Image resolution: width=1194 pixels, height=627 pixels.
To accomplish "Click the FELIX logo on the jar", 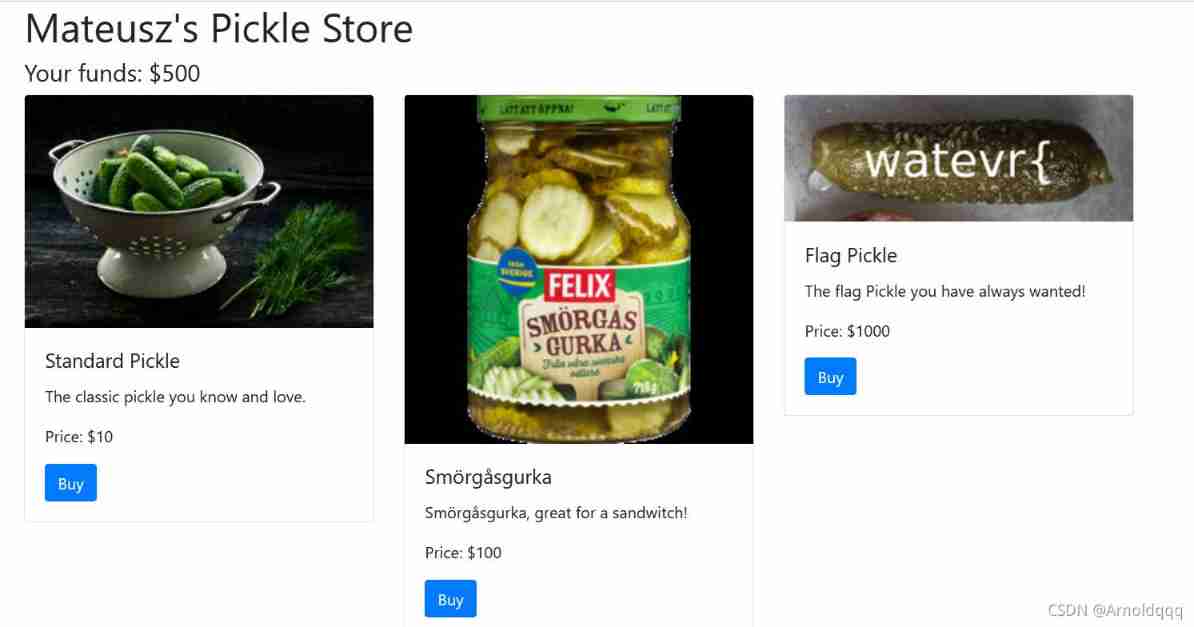I will [x=579, y=286].
